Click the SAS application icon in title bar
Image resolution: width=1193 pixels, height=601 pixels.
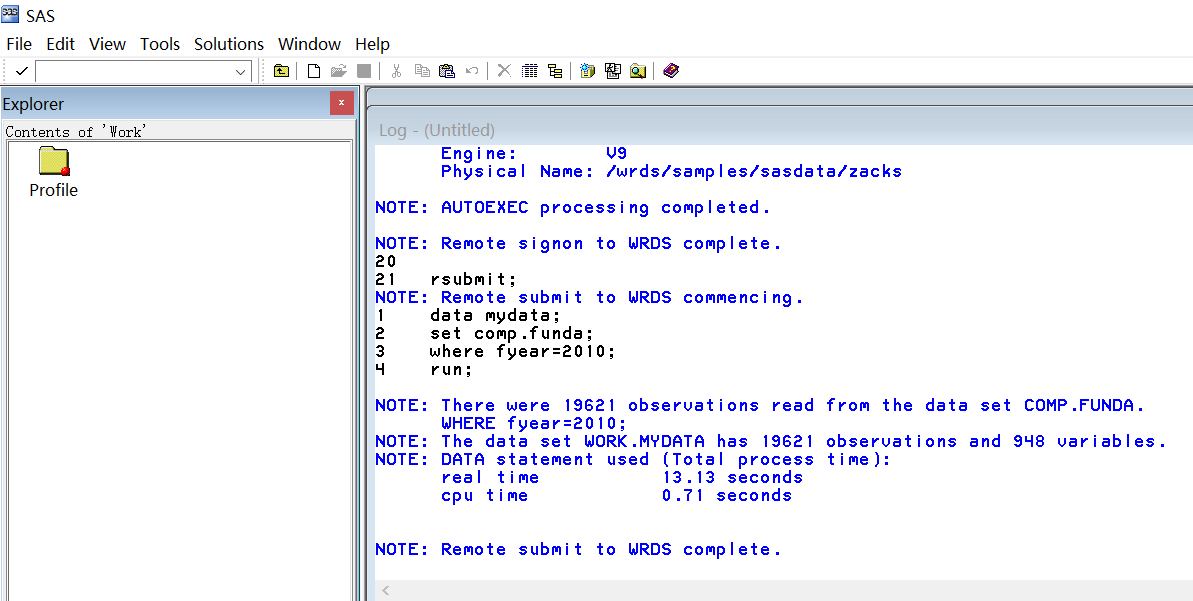coord(11,14)
